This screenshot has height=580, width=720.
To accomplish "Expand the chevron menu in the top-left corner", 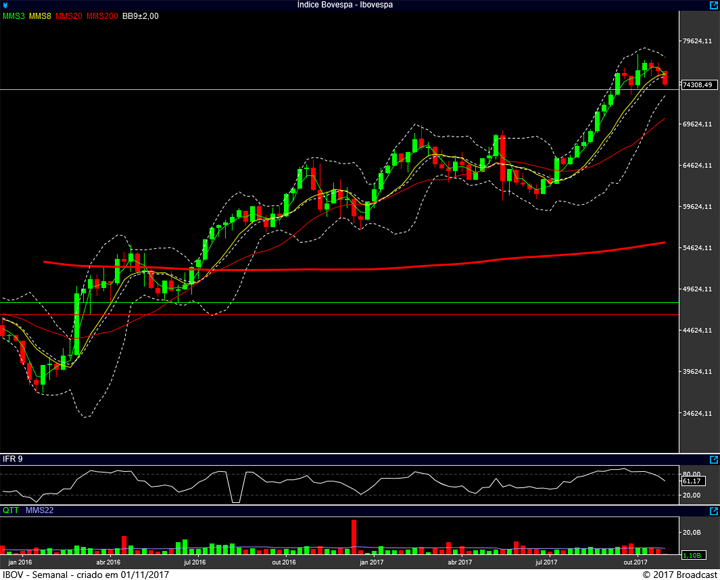I will pos(6,5).
